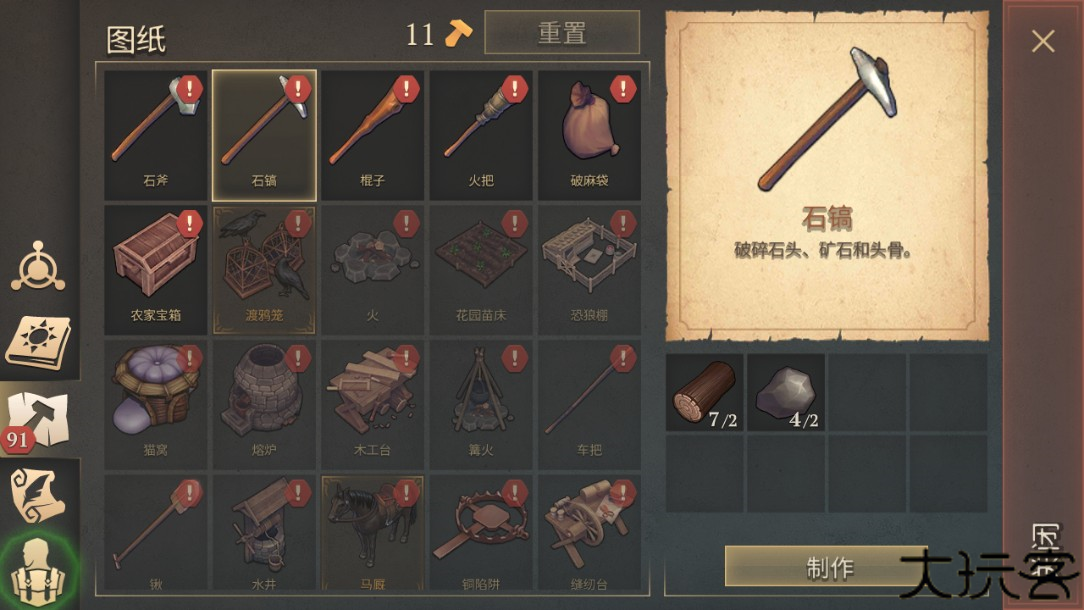Click the wood log material slot
The width and height of the screenshot is (1084, 610).
click(704, 393)
